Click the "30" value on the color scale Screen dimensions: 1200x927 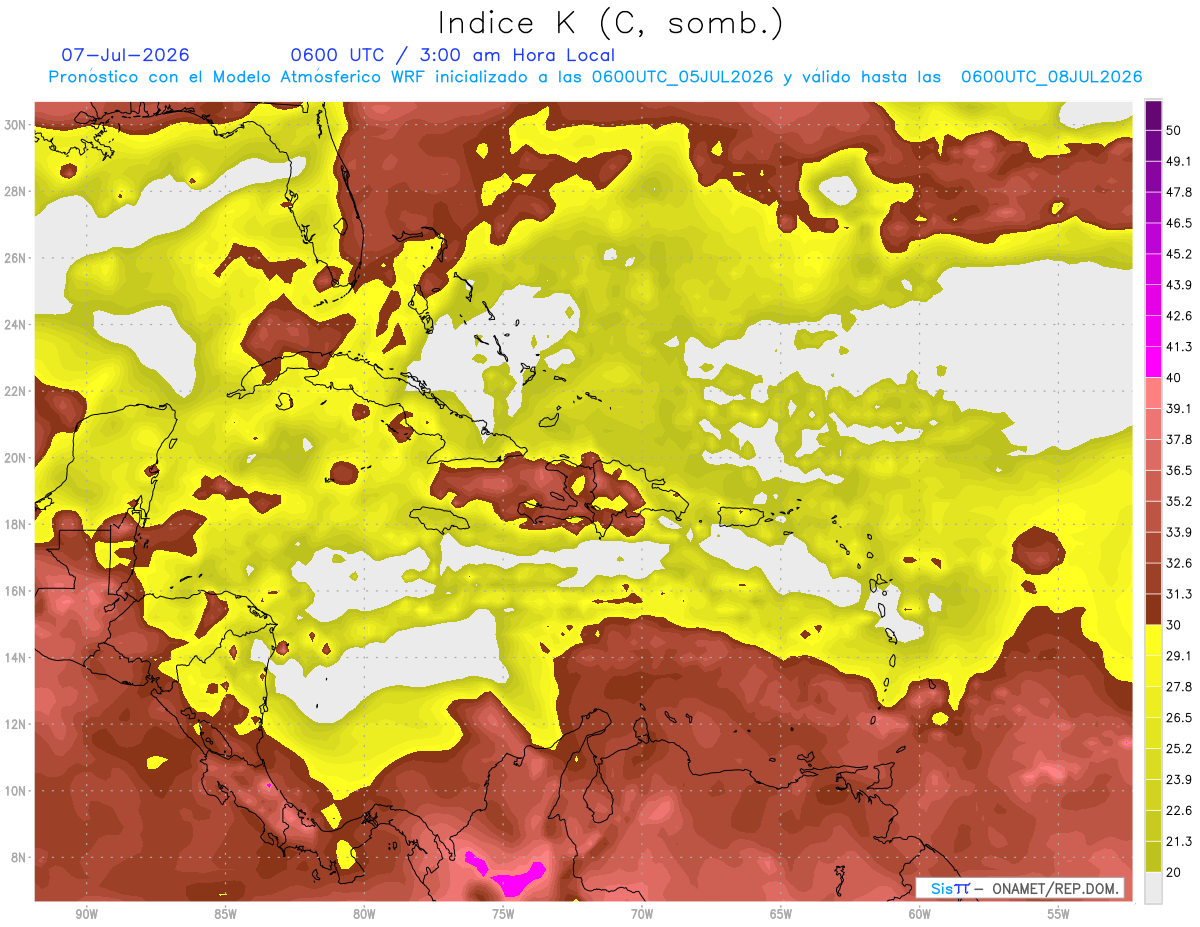[1175, 625]
